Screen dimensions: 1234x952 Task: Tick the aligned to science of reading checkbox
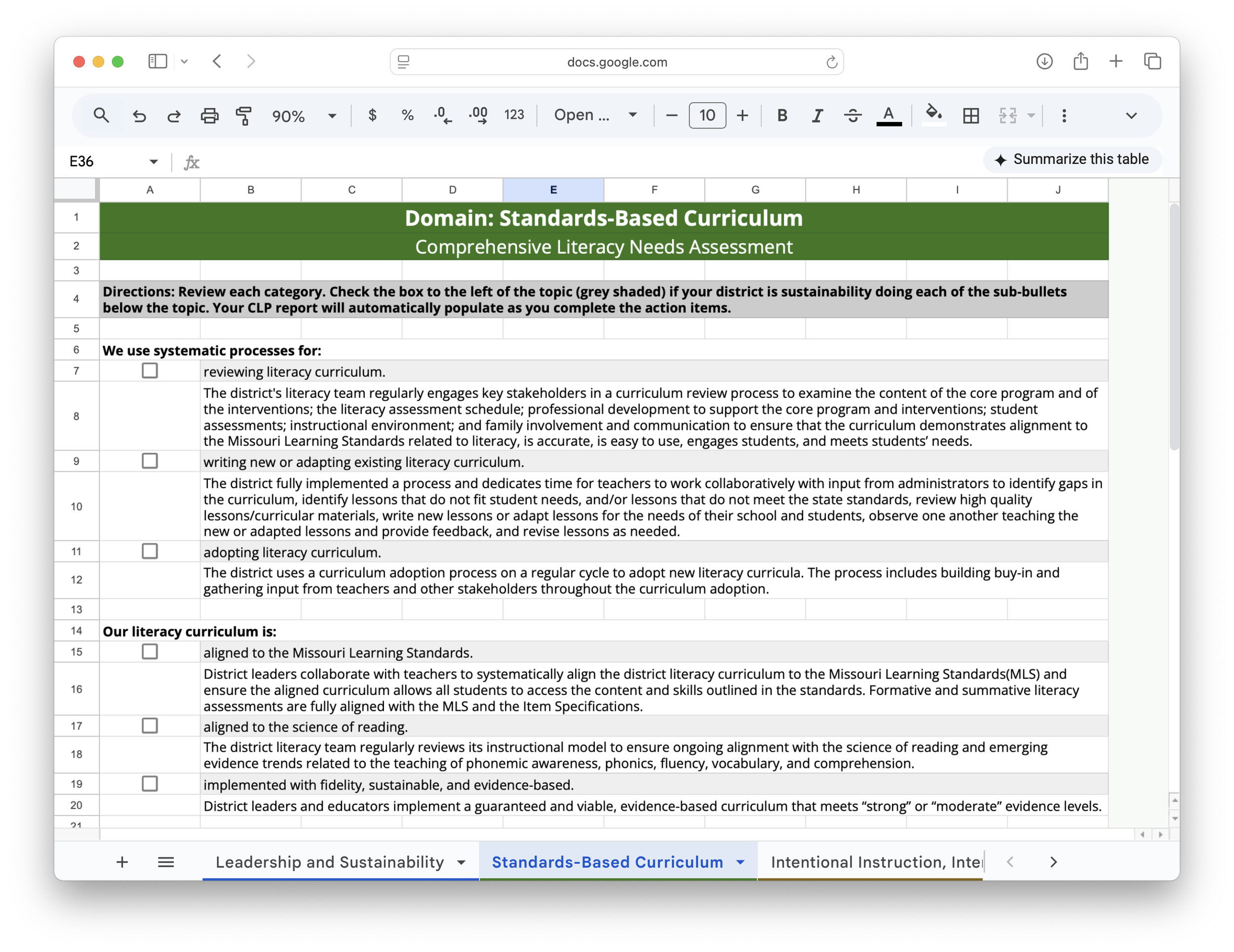(150, 725)
